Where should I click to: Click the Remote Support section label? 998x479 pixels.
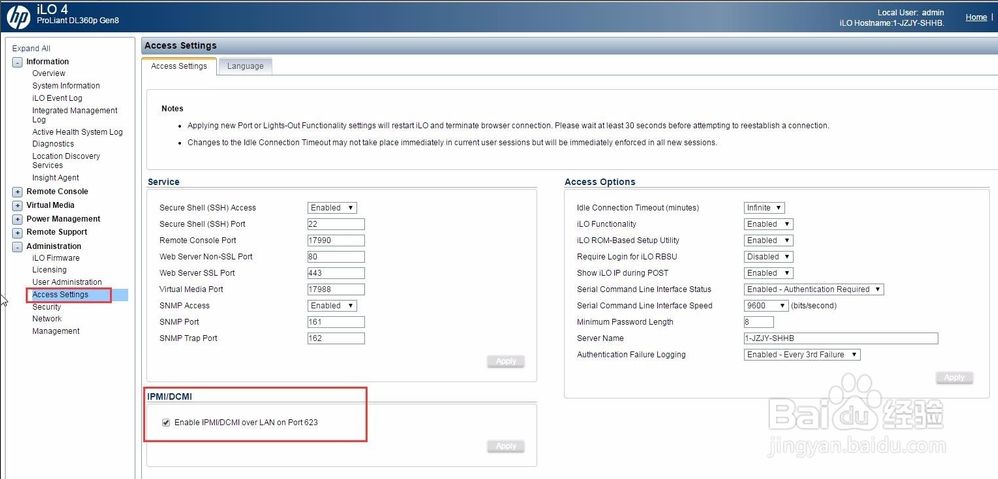pyautogui.click(x=57, y=232)
